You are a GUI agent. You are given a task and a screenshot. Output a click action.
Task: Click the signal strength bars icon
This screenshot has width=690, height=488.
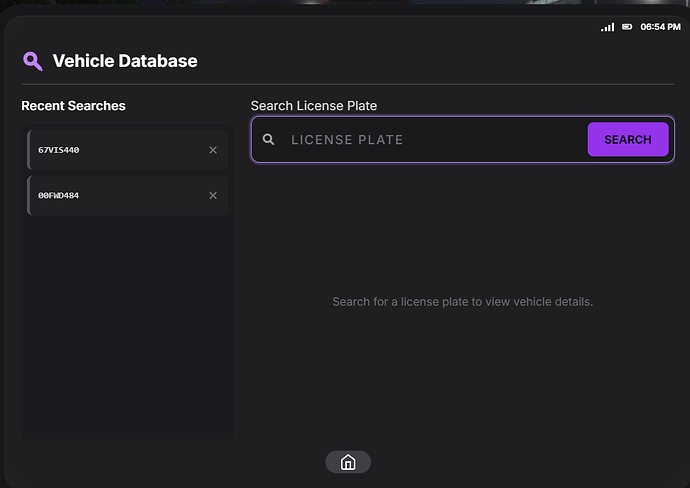tap(607, 27)
